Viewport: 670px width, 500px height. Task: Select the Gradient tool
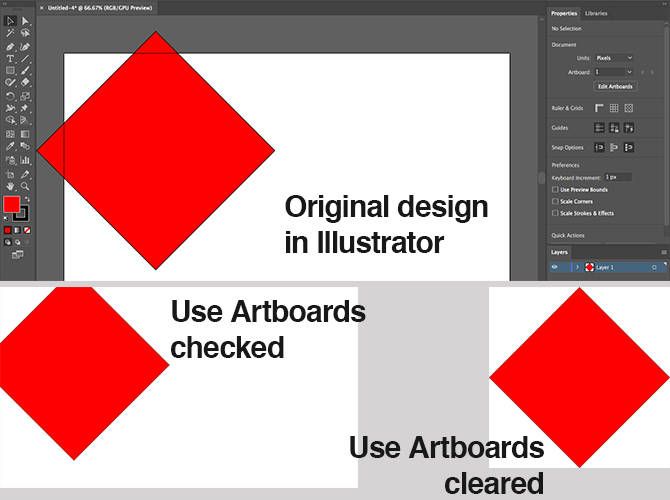coord(25,134)
